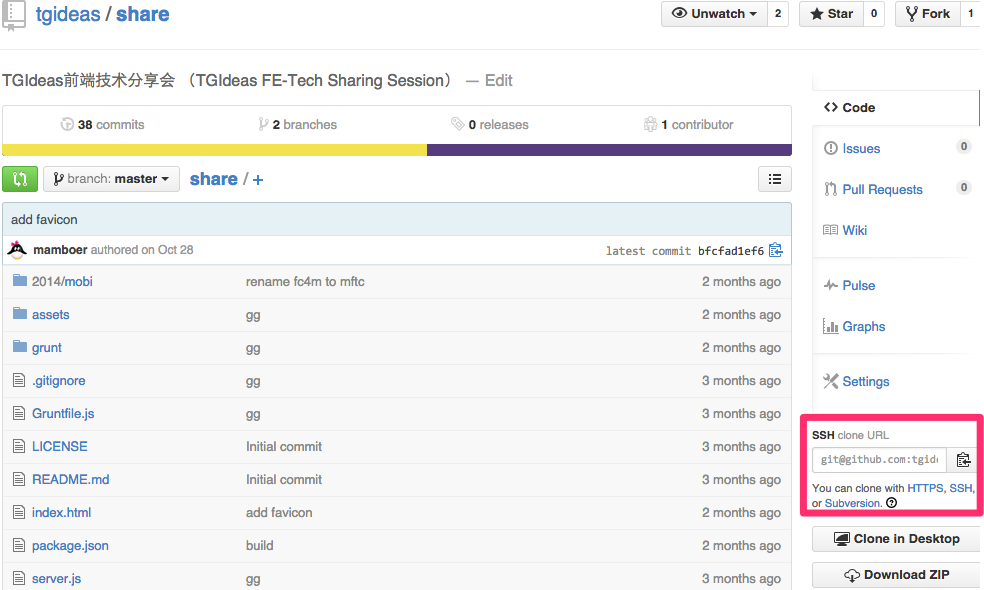Open mamboer's profile from author name

60,249
